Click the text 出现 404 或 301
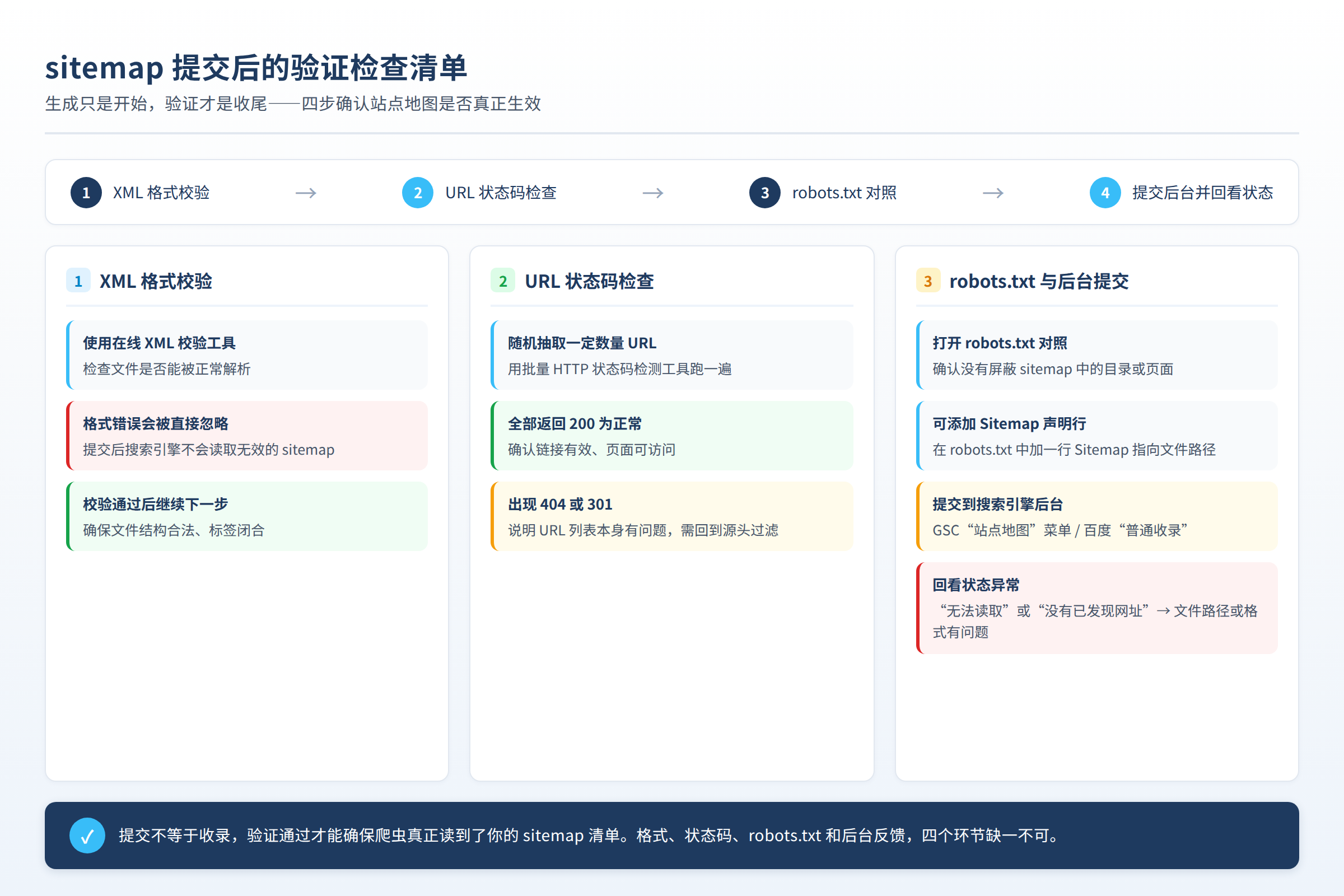Viewport: 1344px width, 896px height. pos(560,504)
